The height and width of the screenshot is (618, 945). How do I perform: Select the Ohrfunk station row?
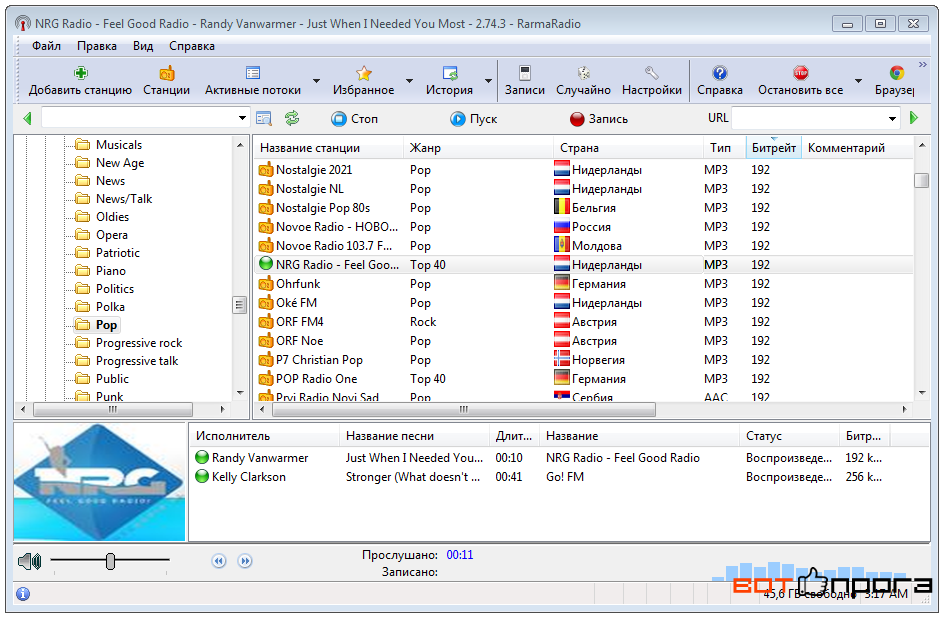pyautogui.click(x=583, y=283)
